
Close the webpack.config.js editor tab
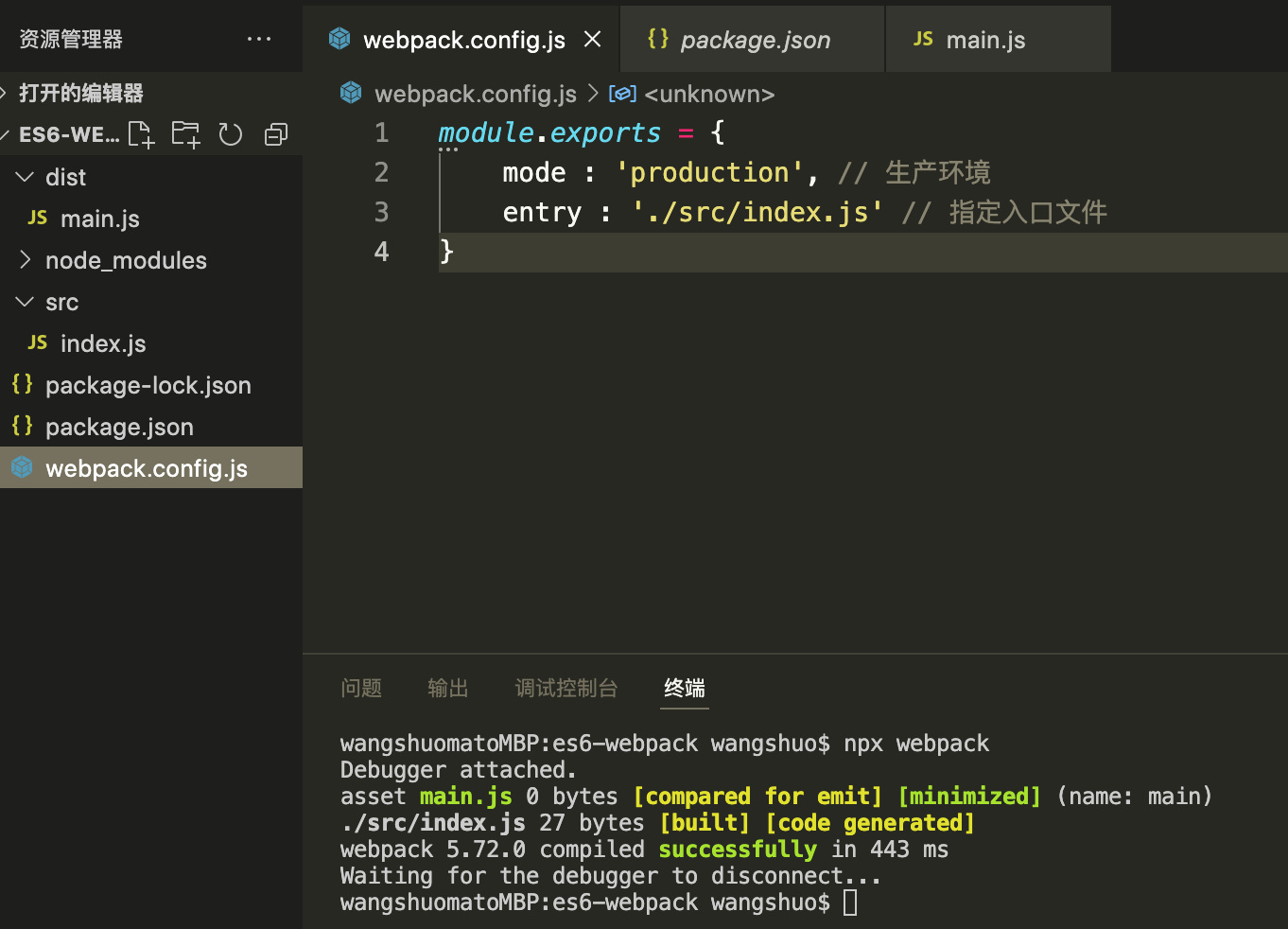click(x=593, y=39)
